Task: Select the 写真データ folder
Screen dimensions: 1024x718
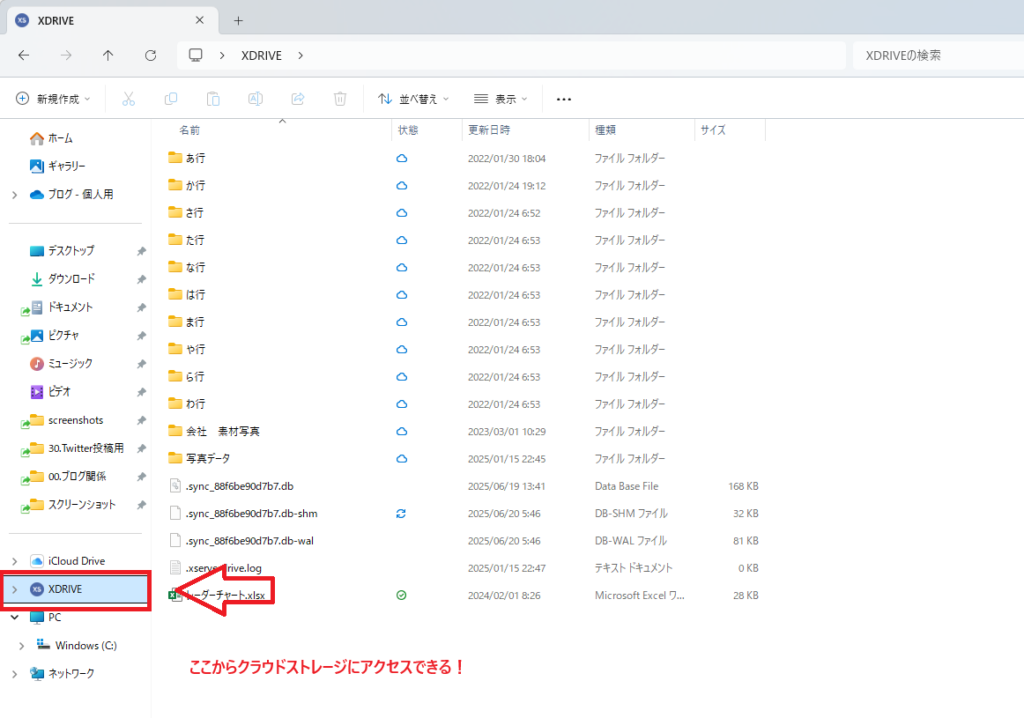Action: click(199, 459)
